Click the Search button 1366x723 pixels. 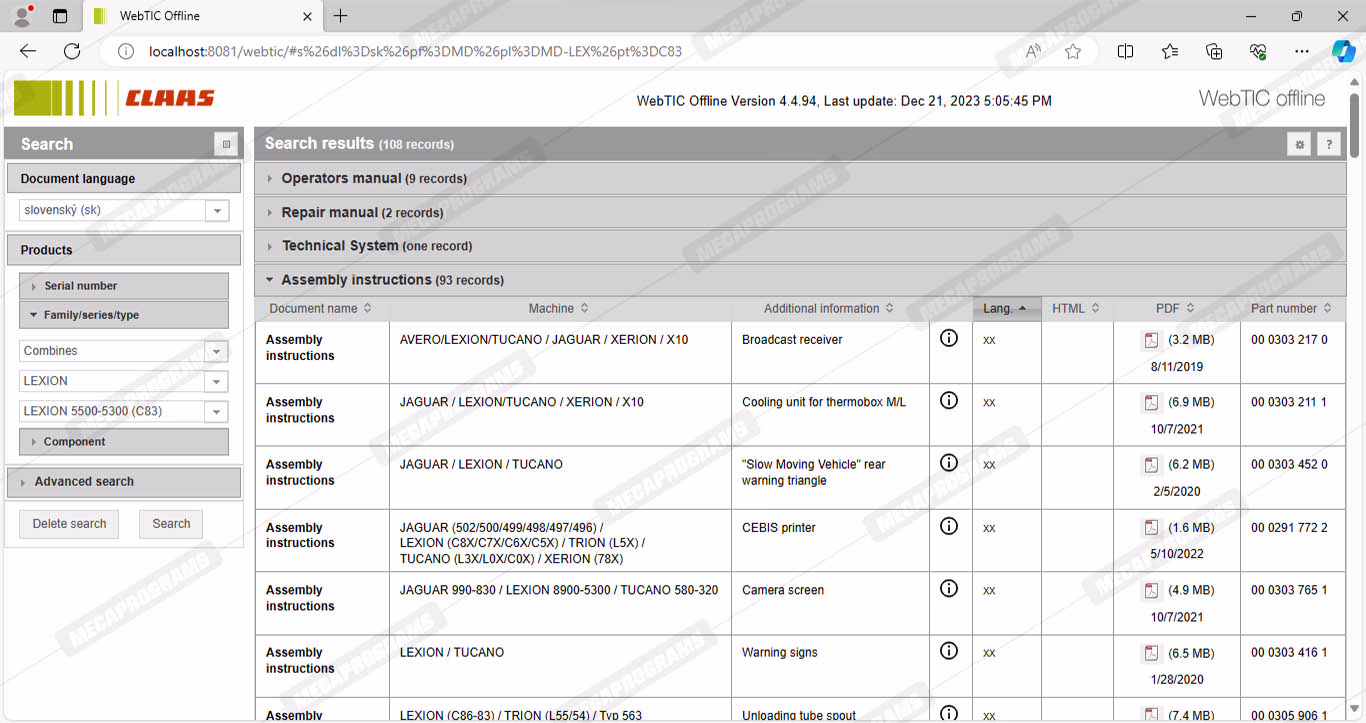click(171, 524)
